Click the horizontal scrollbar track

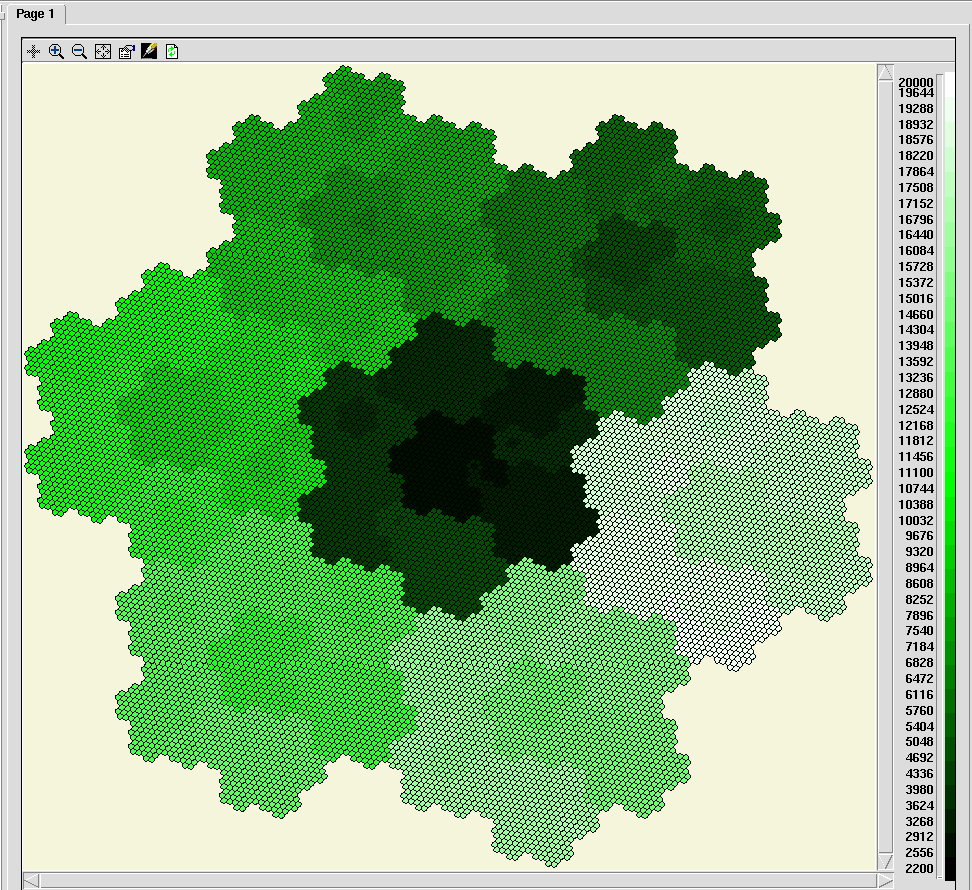click(x=458, y=880)
